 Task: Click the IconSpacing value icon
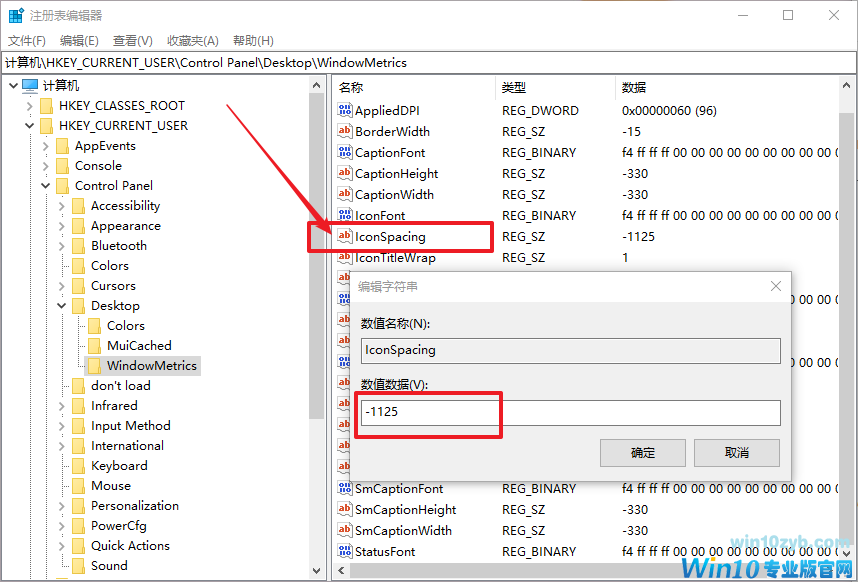coord(345,237)
